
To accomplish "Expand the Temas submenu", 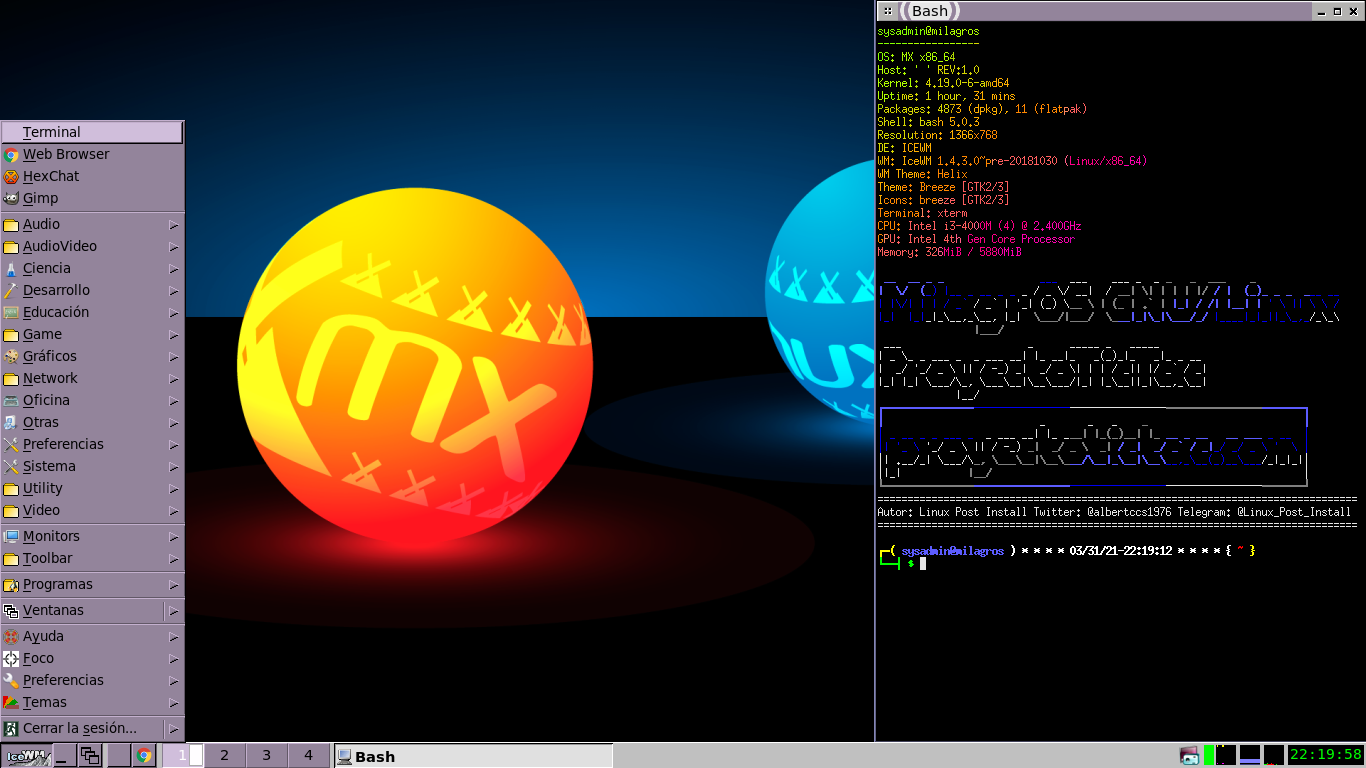I will click(45, 702).
